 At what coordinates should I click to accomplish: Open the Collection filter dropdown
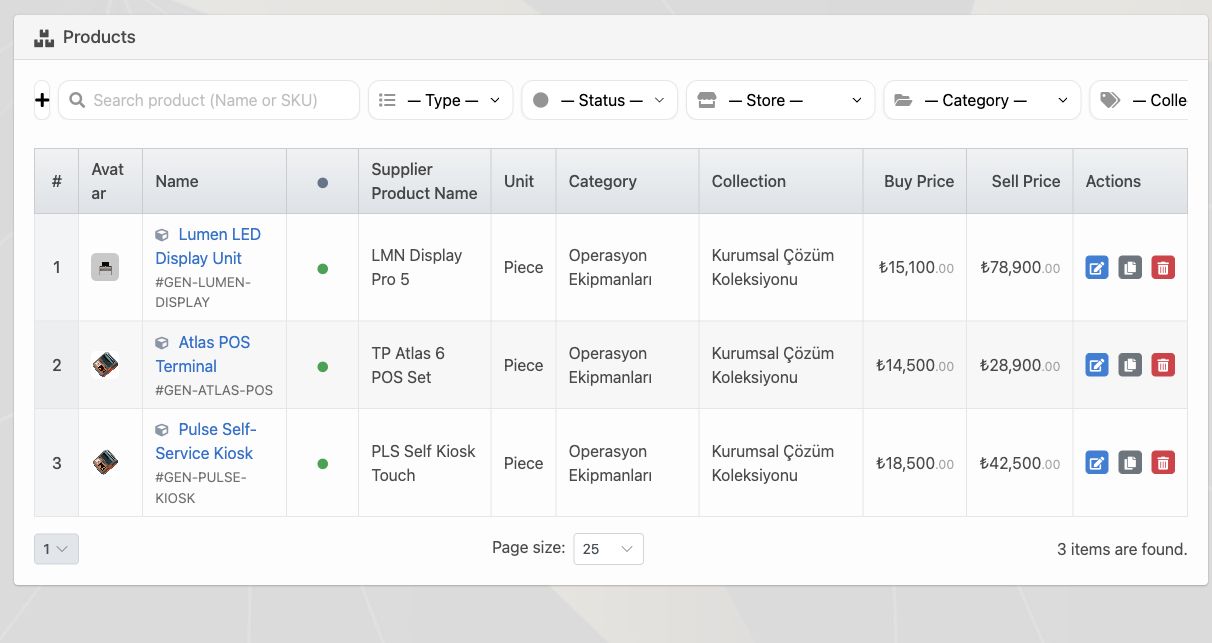pyautogui.click(x=1139, y=100)
